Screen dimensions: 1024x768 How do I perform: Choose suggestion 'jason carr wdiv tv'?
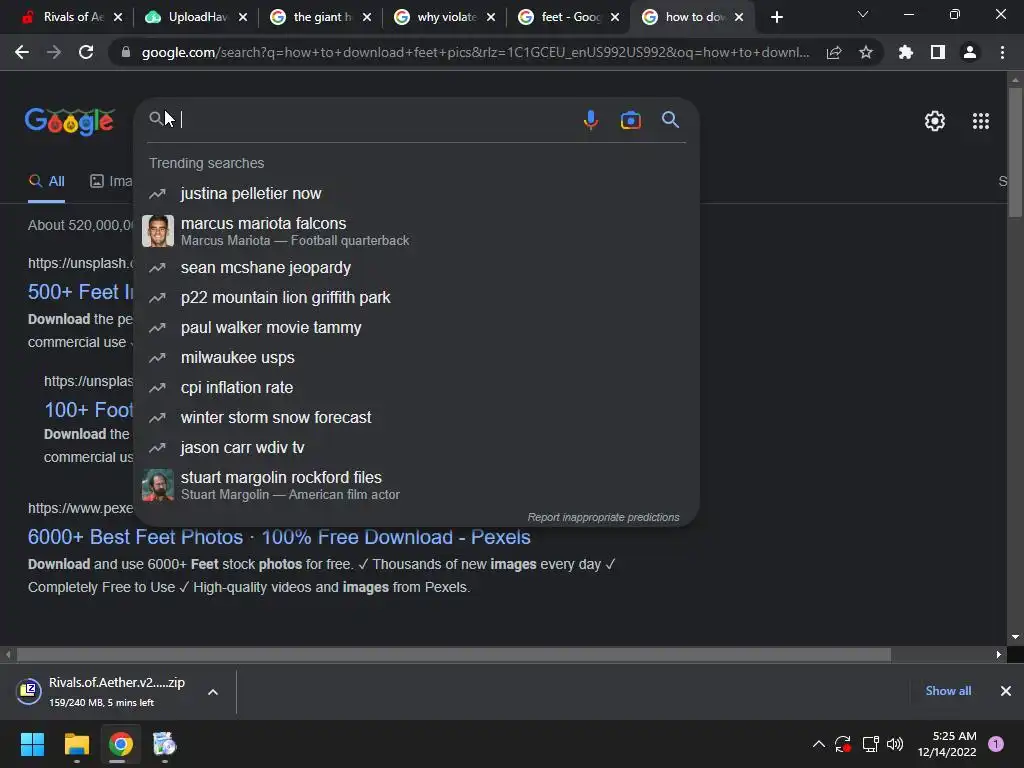click(416, 448)
